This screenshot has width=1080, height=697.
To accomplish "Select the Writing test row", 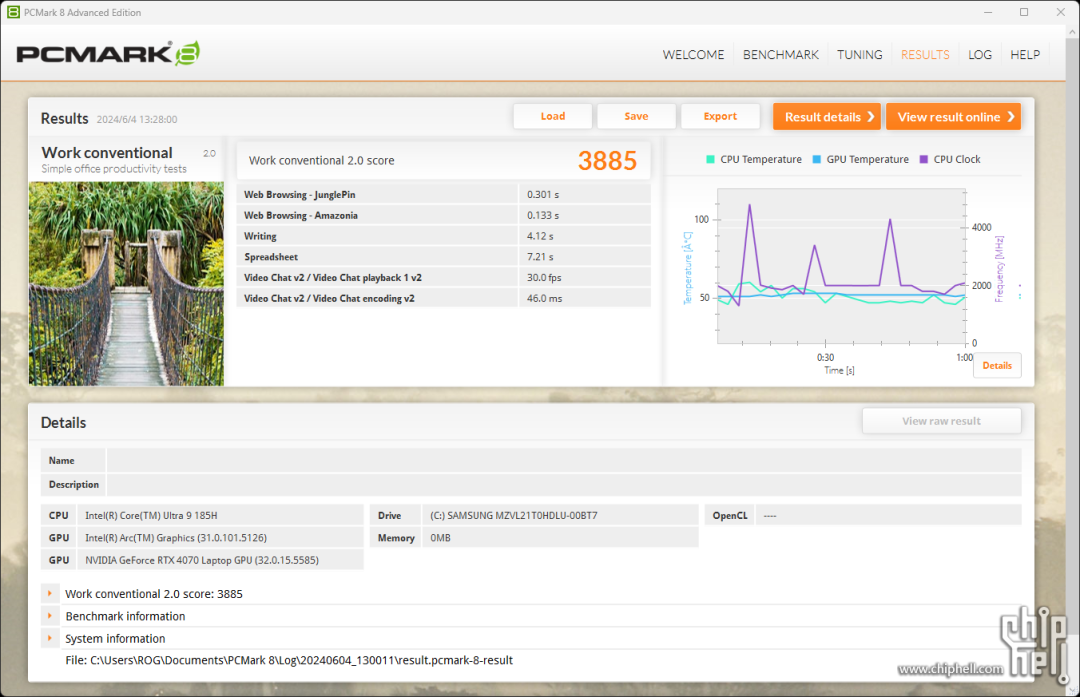I will (x=444, y=236).
